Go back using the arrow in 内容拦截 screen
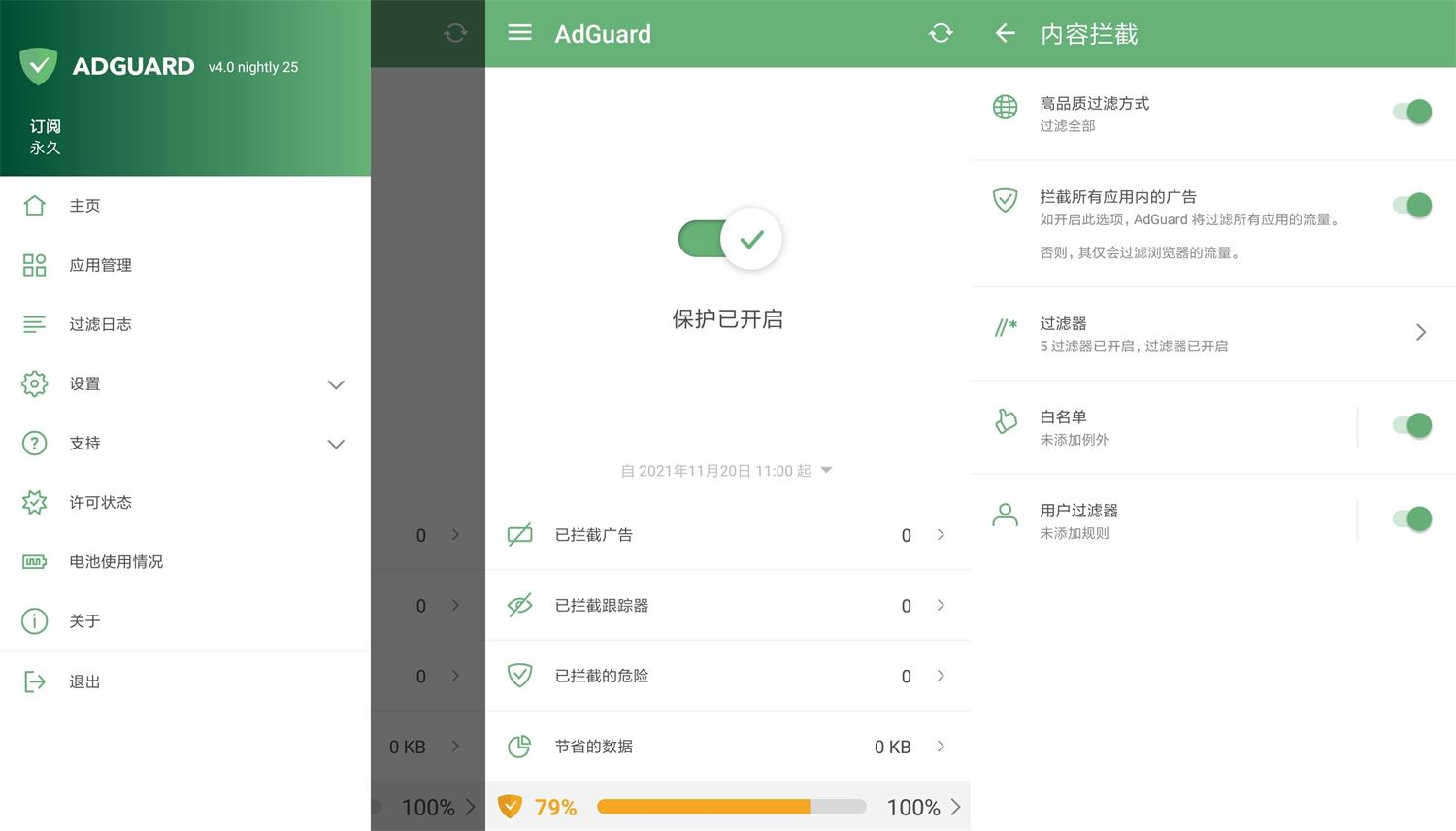 [x=1005, y=33]
